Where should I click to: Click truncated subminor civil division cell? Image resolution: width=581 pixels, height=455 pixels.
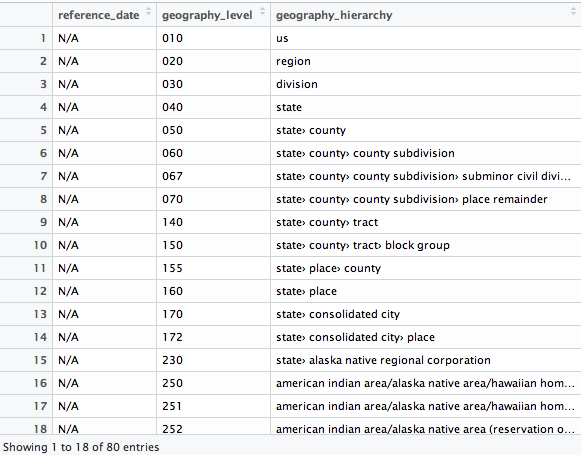click(426, 176)
